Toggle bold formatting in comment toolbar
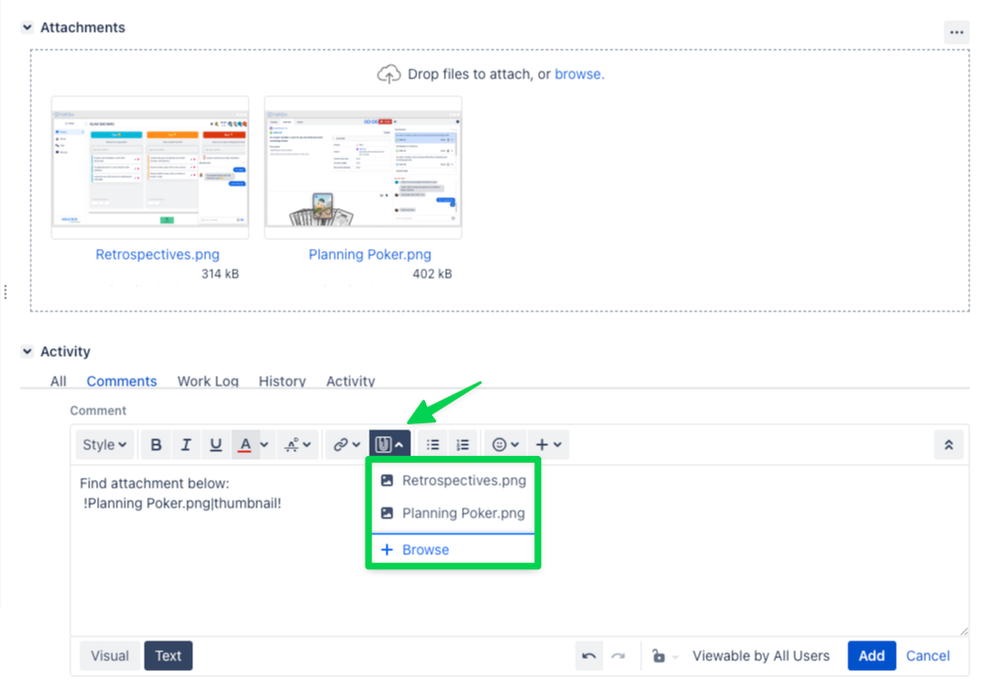The image size is (999, 697). [x=156, y=445]
